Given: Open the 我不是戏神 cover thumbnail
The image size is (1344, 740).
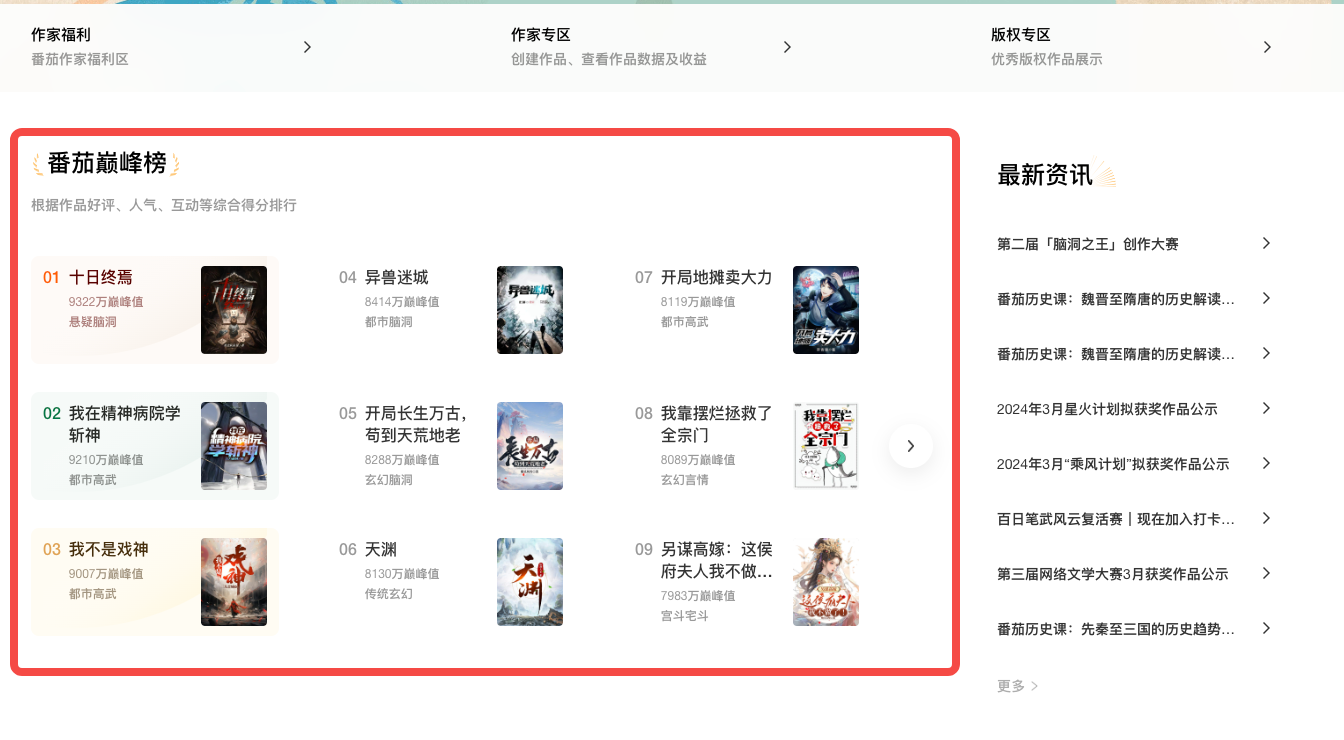Looking at the screenshot, I should point(233,582).
